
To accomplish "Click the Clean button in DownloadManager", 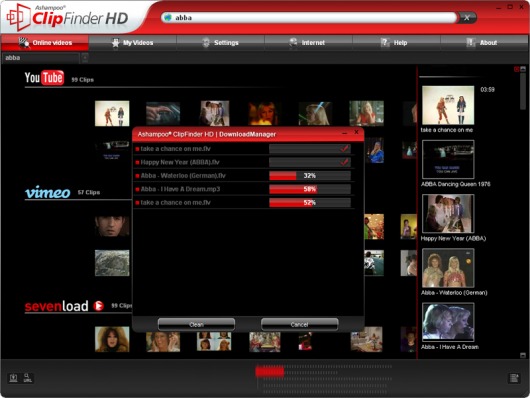I will tap(196, 324).
